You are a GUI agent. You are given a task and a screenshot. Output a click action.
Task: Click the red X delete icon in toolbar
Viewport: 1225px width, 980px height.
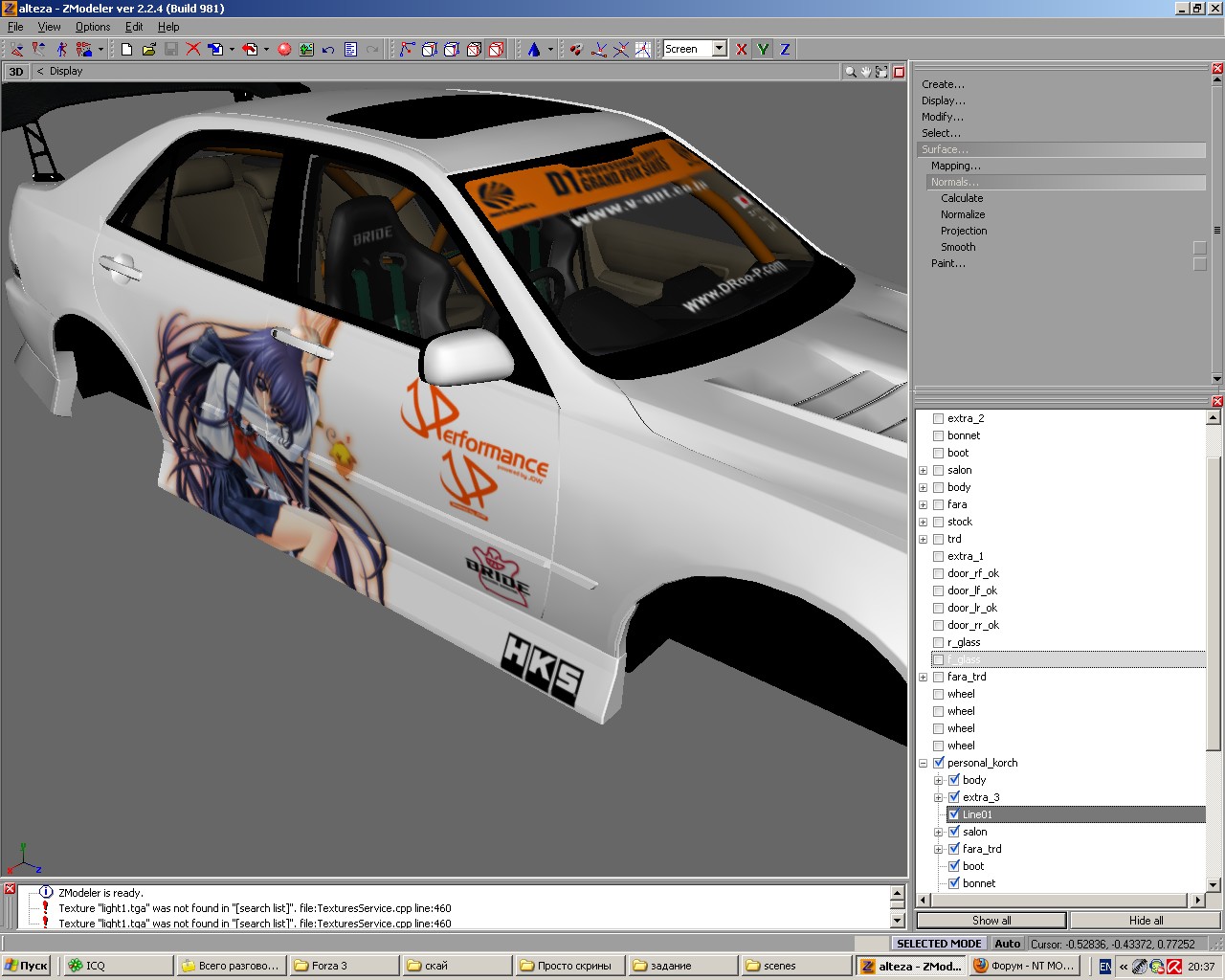coord(193,49)
